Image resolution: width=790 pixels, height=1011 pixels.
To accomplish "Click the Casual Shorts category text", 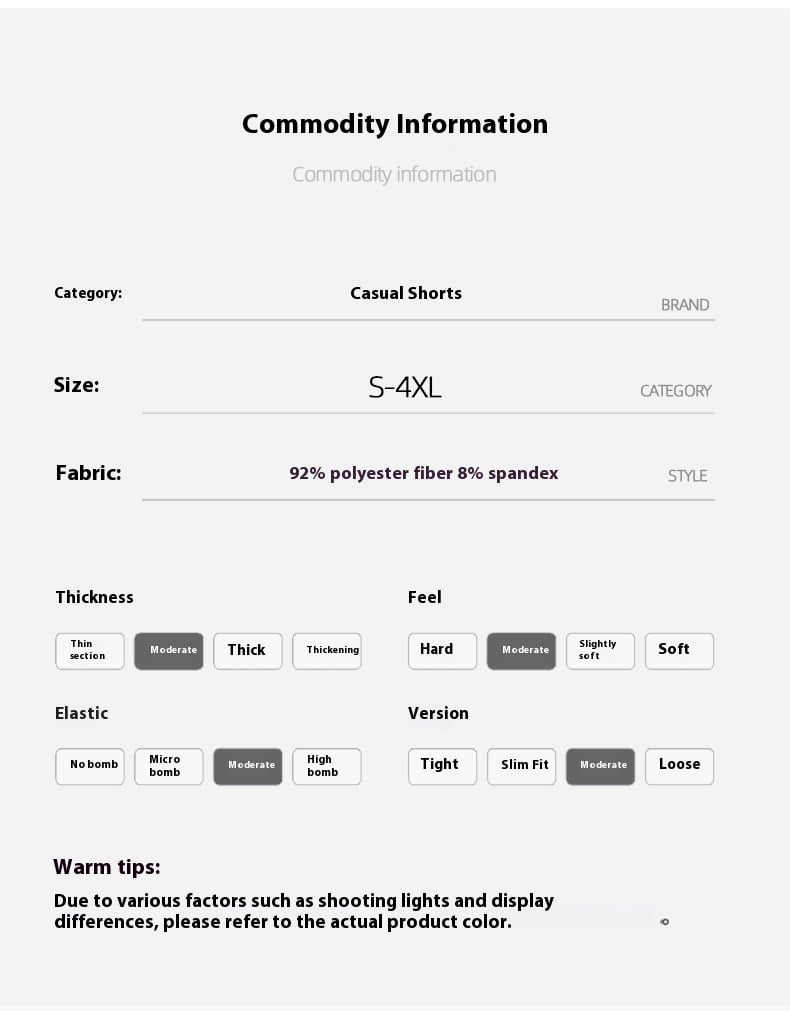I will tap(406, 293).
